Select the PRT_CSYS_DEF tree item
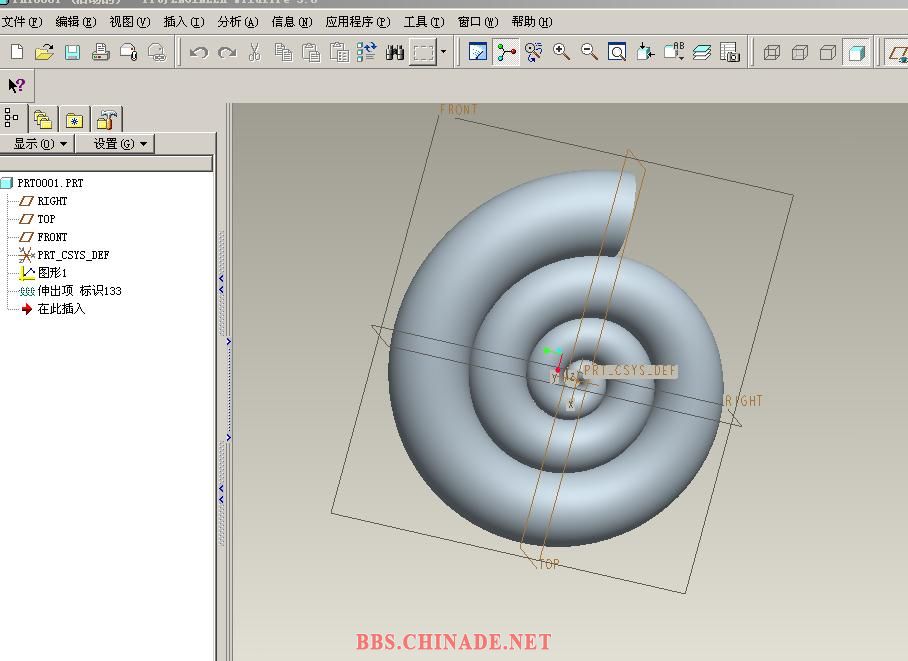 [73, 255]
